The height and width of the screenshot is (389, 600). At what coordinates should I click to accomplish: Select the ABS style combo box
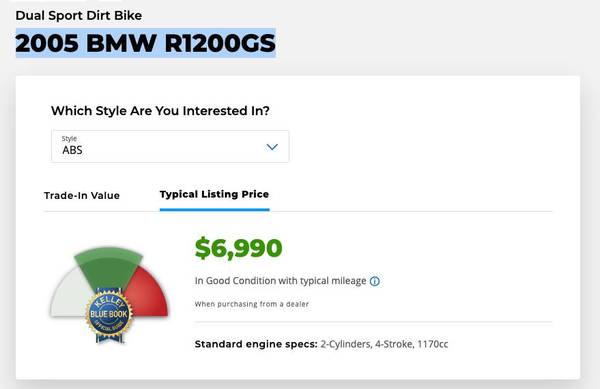170,146
